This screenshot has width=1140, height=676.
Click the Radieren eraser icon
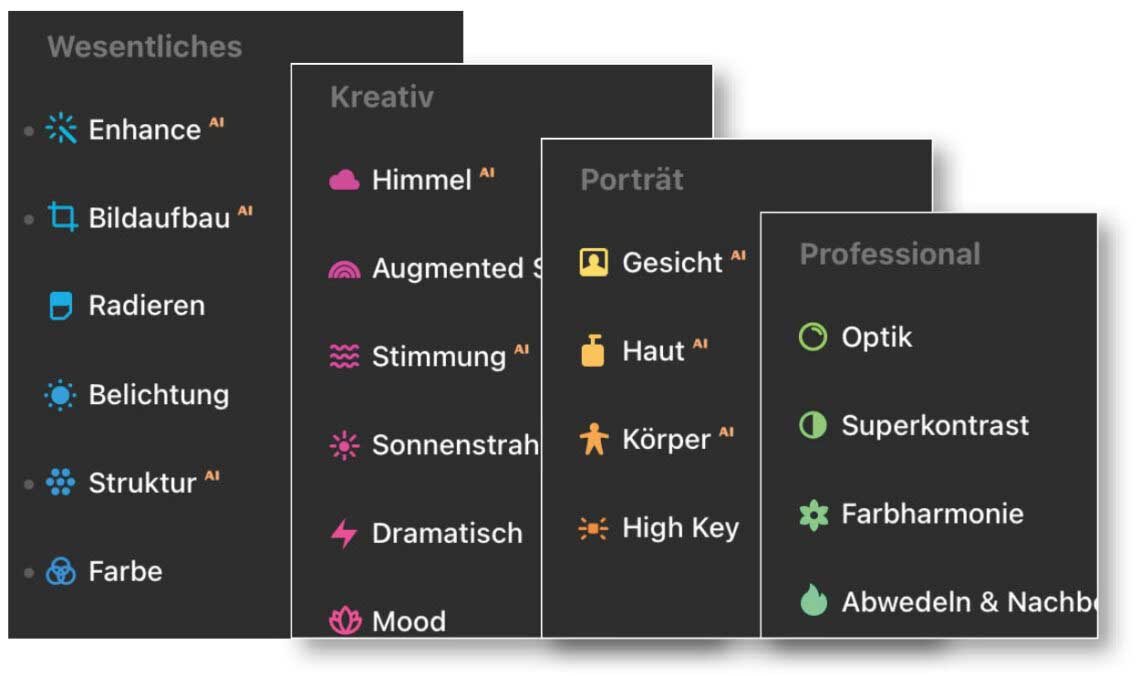tap(61, 306)
